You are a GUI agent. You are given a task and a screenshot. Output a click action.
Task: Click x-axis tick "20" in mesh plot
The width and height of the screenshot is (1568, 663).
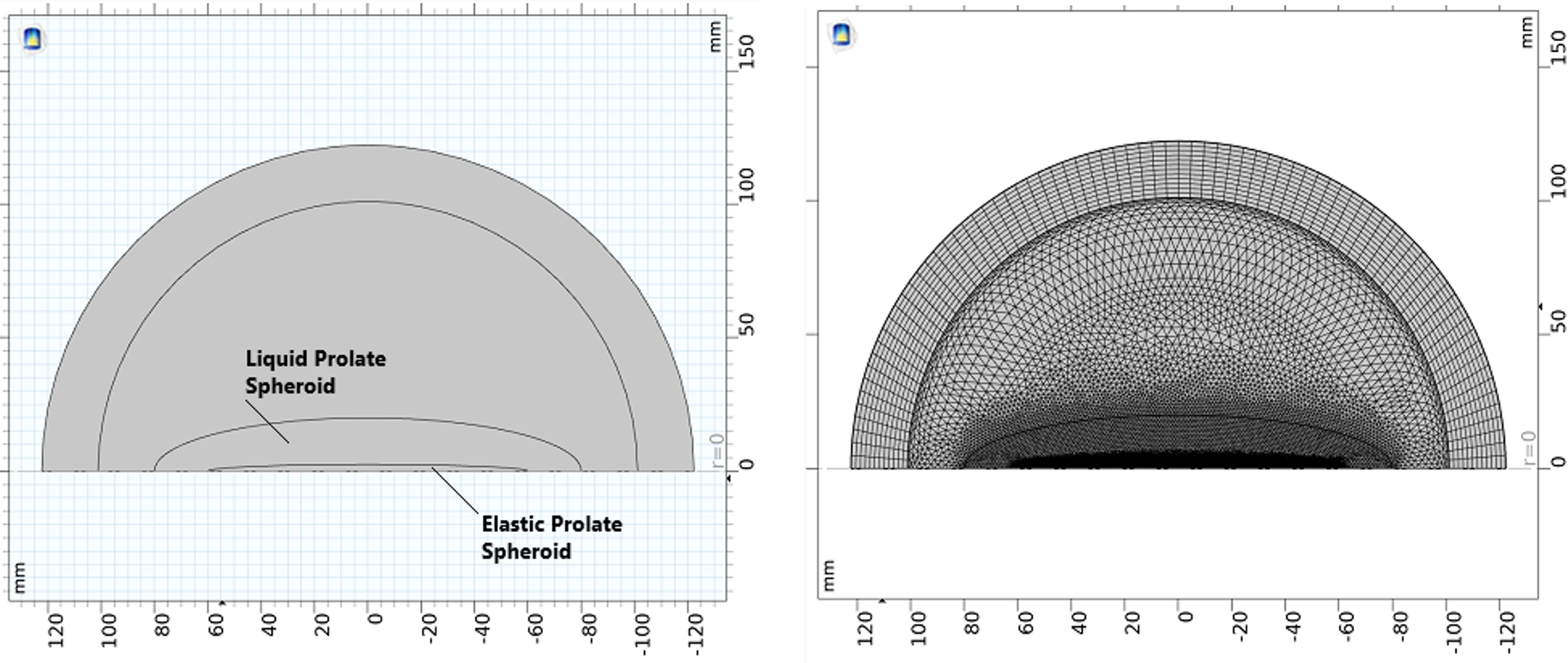(x=1133, y=623)
